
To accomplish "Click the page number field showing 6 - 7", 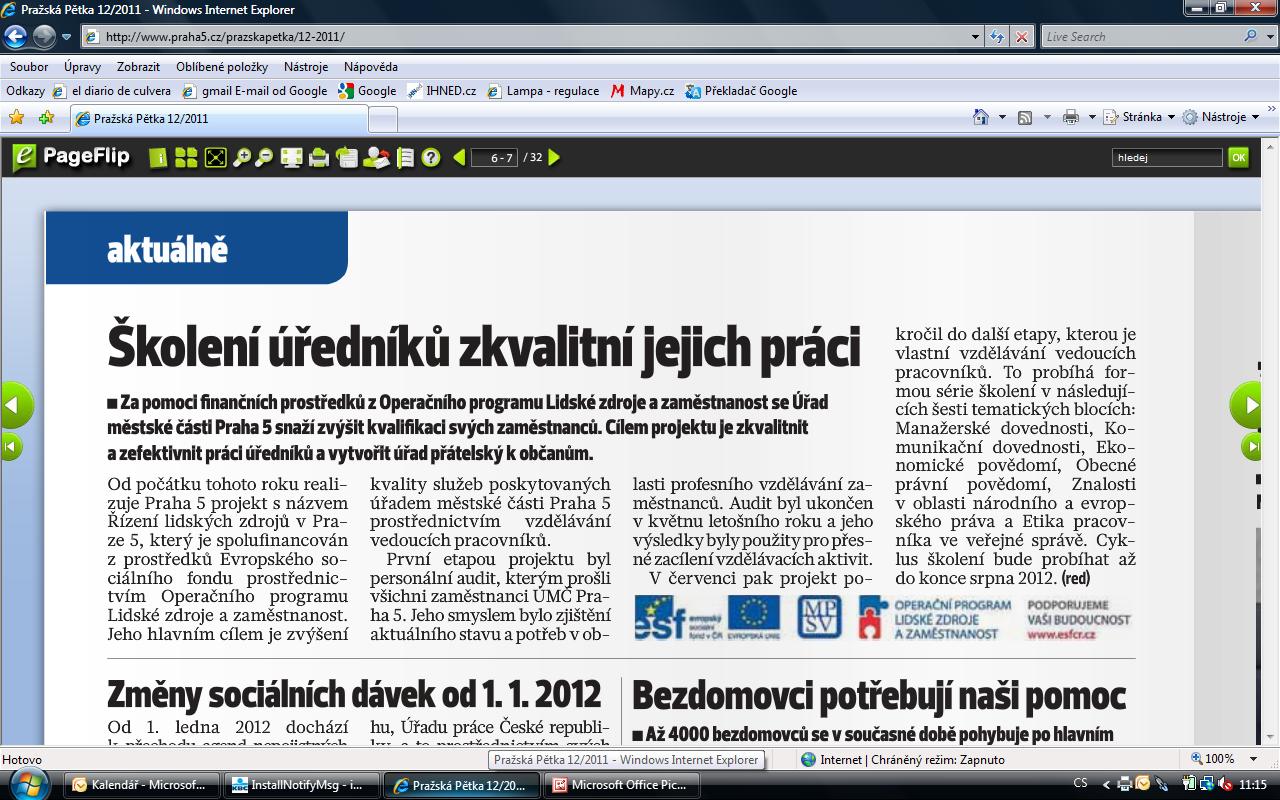I will [x=494, y=157].
